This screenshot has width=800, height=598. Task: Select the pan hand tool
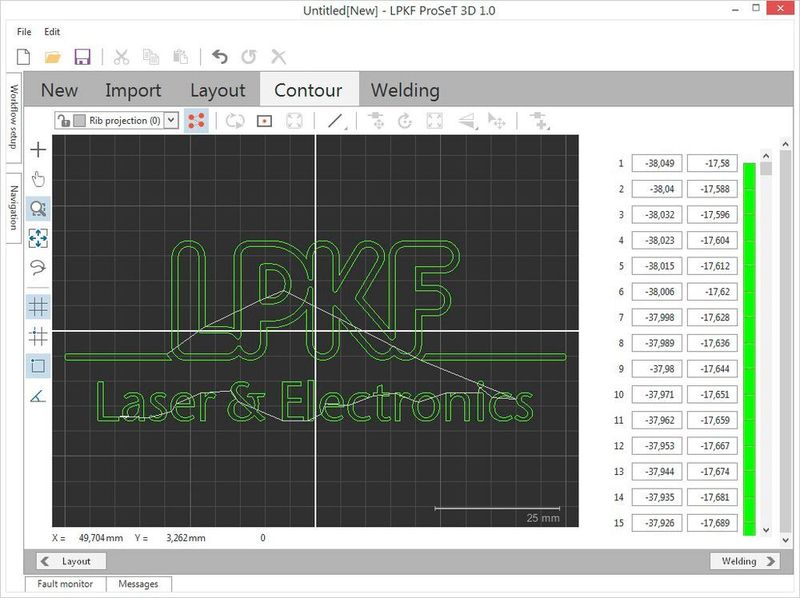pyautogui.click(x=38, y=179)
